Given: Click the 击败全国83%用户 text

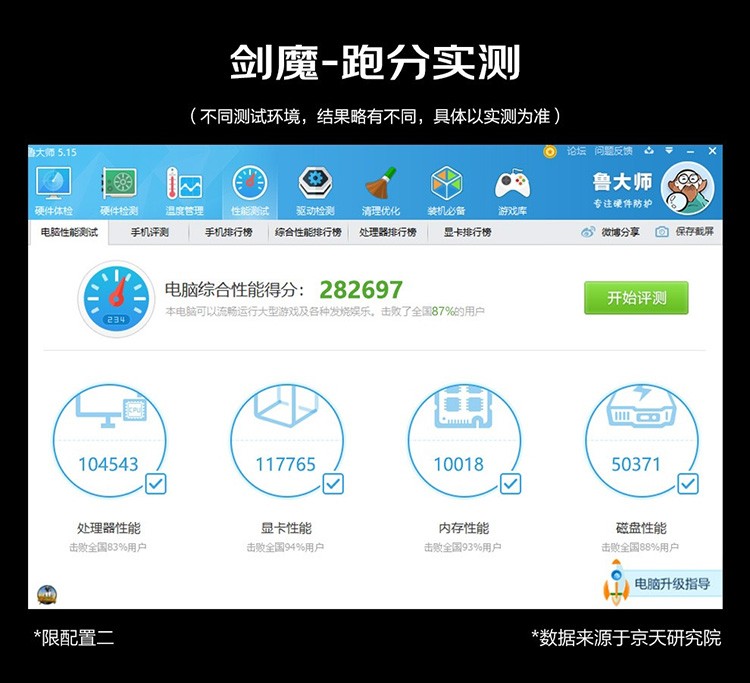Looking at the screenshot, I should coord(108,547).
